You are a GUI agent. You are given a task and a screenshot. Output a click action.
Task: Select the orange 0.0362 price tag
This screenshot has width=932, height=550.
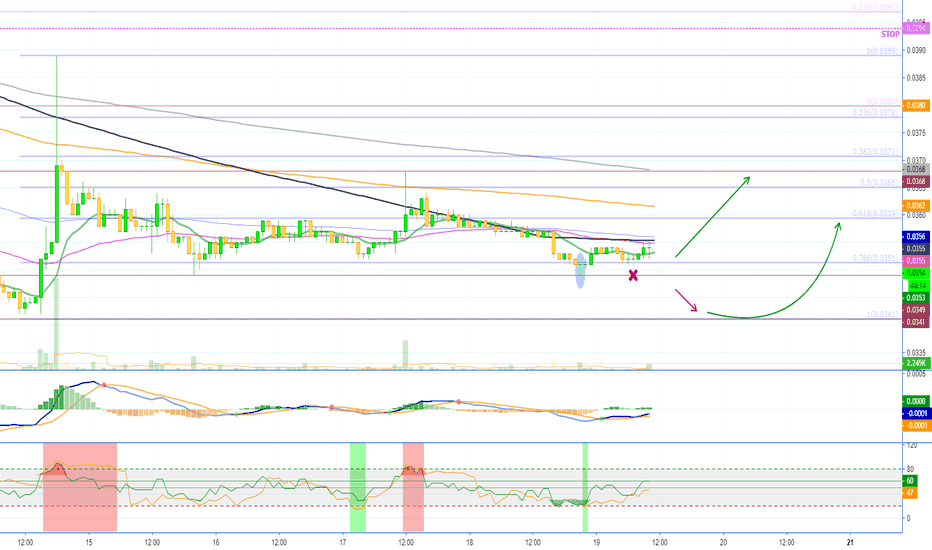(x=915, y=206)
